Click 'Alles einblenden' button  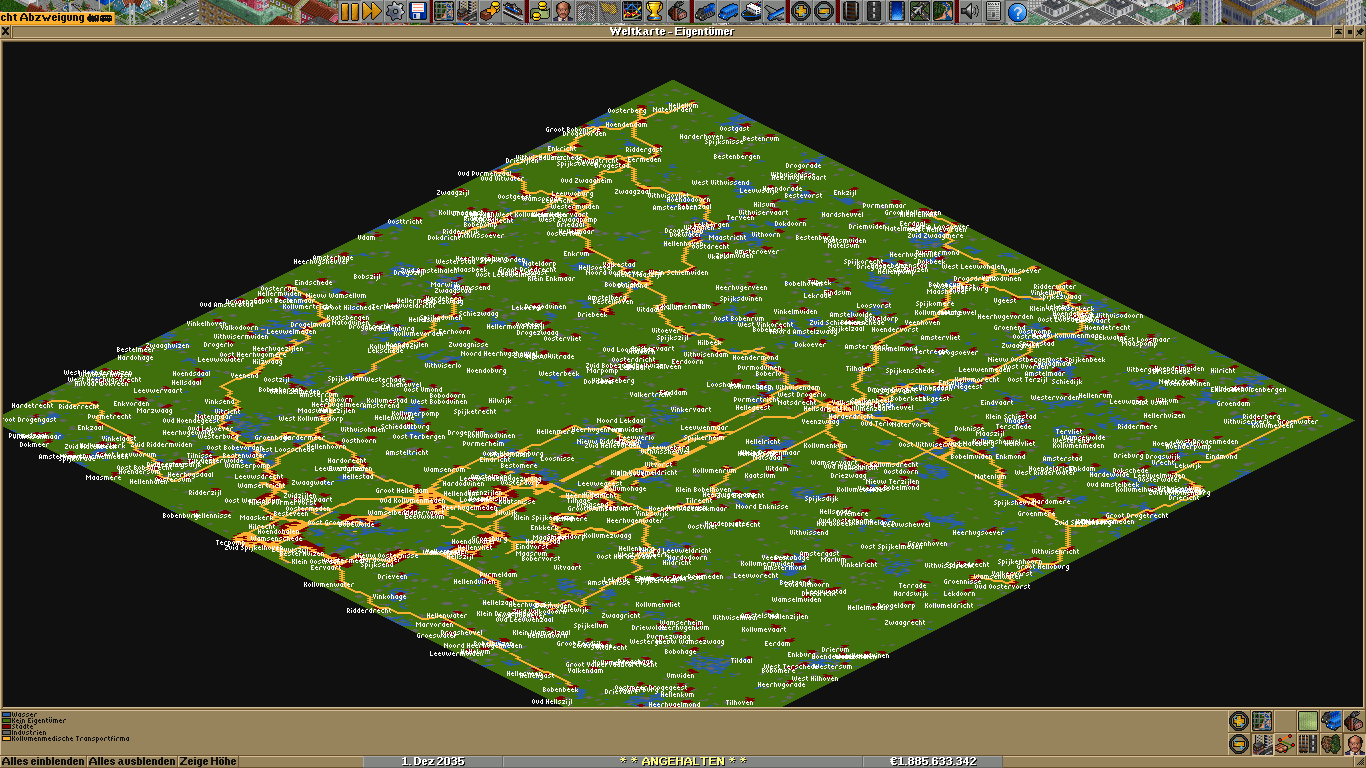(x=43, y=761)
